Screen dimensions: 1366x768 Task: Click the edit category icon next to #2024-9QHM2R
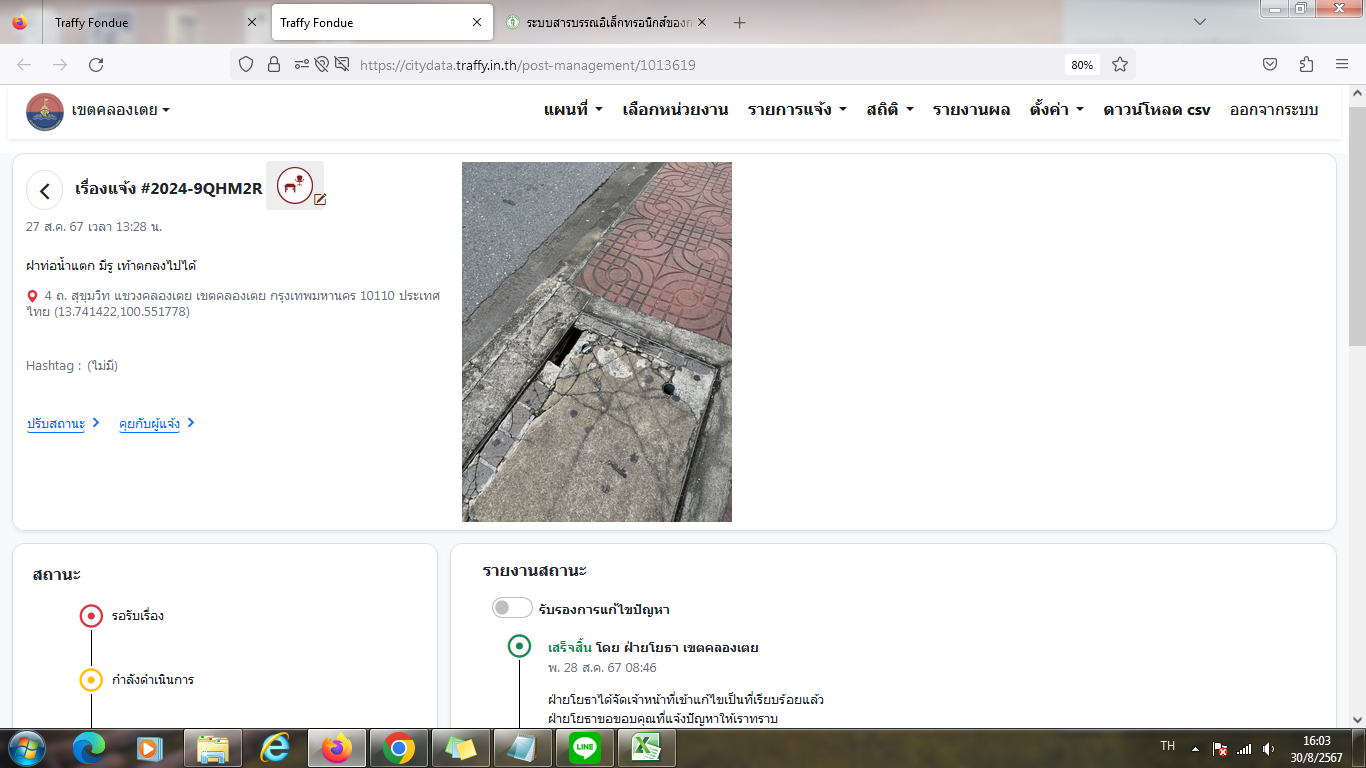point(320,199)
